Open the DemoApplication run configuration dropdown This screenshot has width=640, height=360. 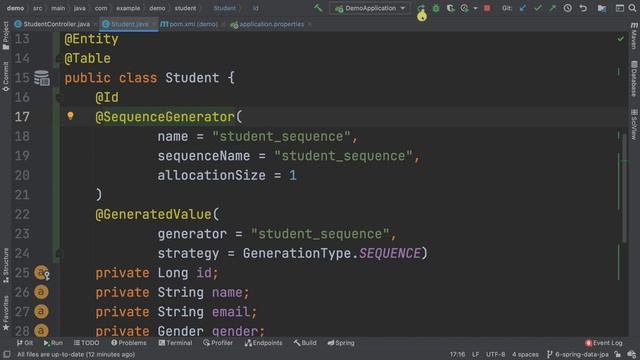pos(370,8)
